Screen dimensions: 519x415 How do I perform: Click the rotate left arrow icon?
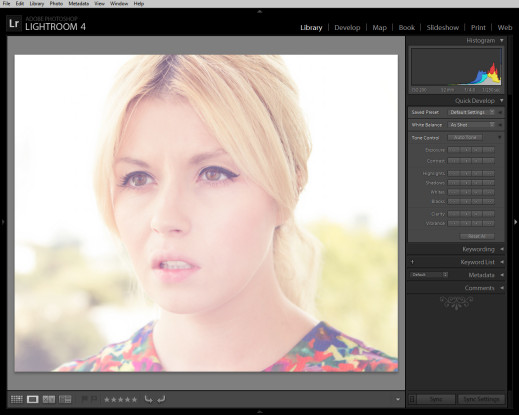coord(148,399)
